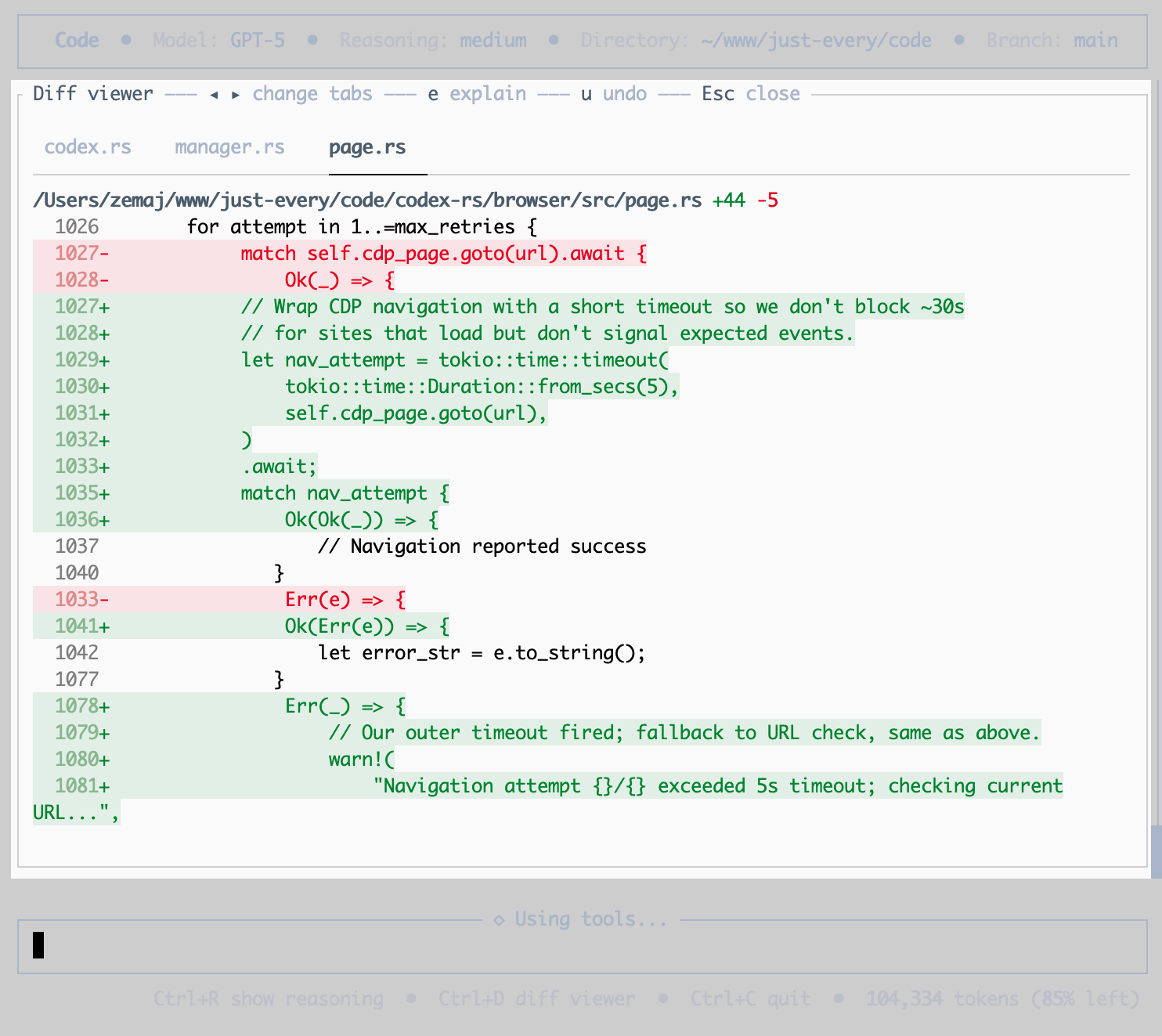The image size is (1162, 1036).
Task: Click the diff viewer scrollbar thumb
Action: point(1156,851)
